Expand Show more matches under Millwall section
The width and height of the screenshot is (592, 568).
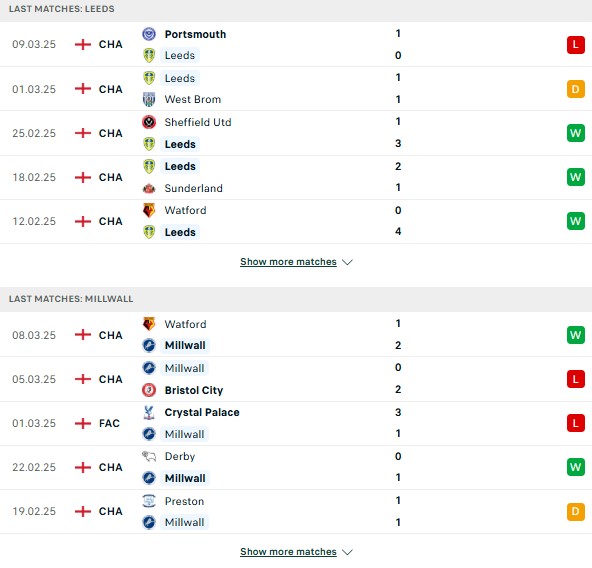[x=288, y=552]
